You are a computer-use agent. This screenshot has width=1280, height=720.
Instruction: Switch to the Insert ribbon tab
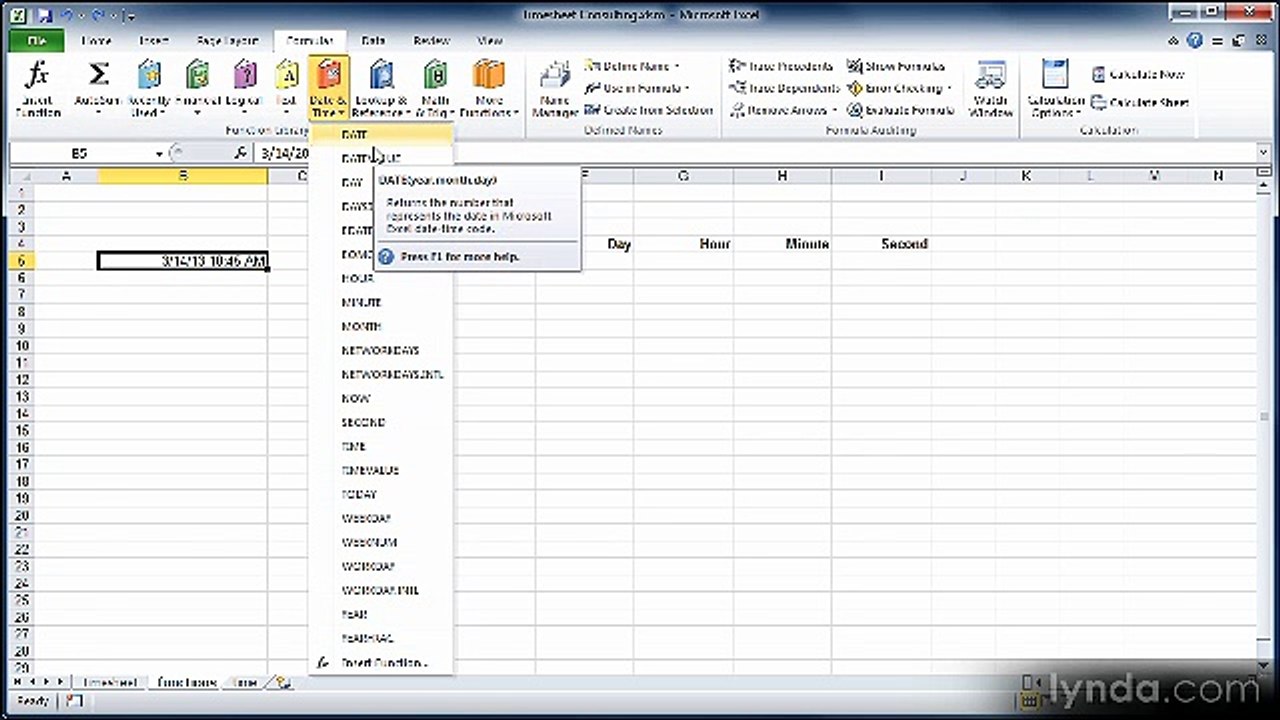(154, 41)
